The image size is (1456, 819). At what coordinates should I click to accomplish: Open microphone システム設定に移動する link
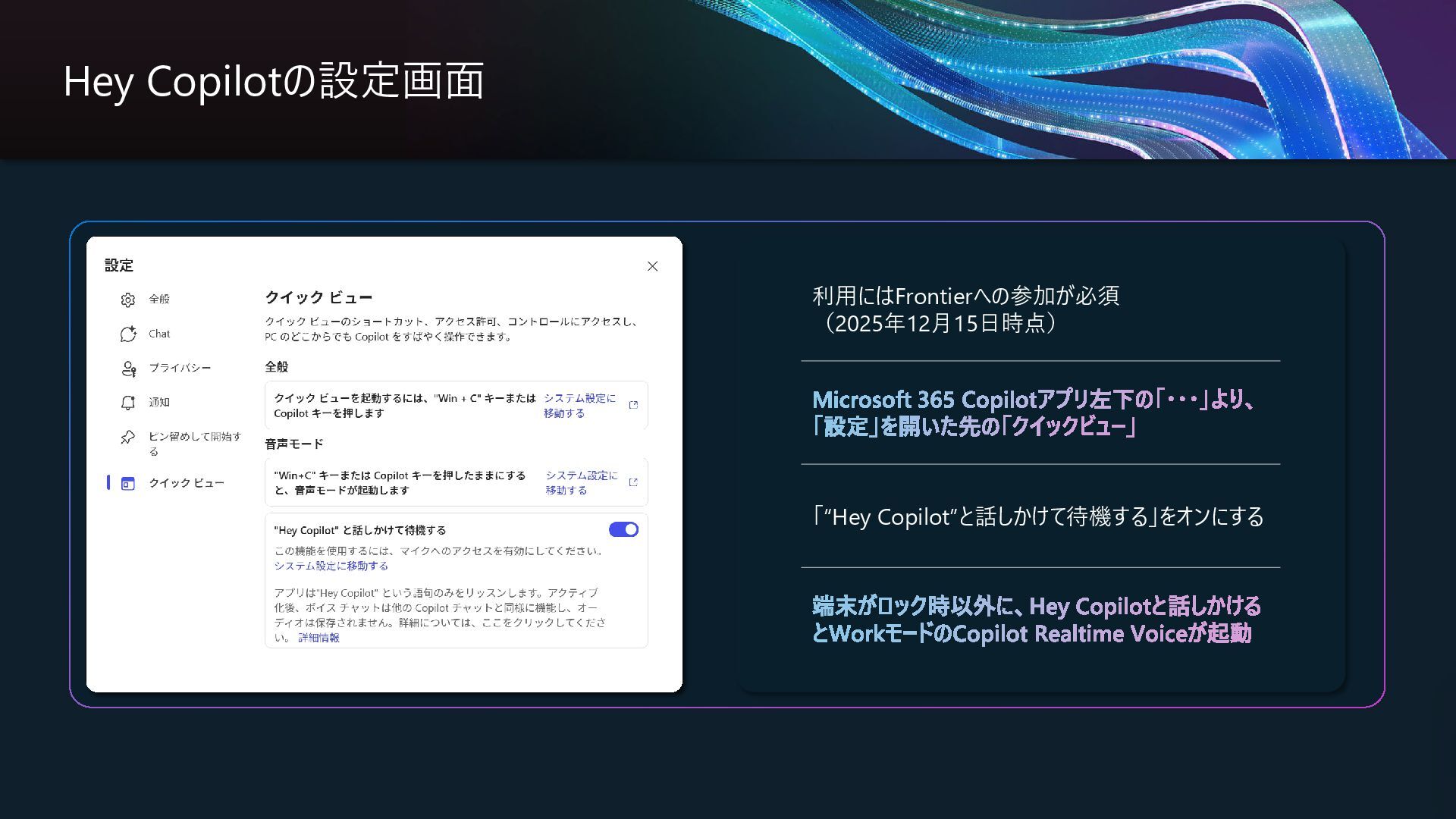[331, 566]
